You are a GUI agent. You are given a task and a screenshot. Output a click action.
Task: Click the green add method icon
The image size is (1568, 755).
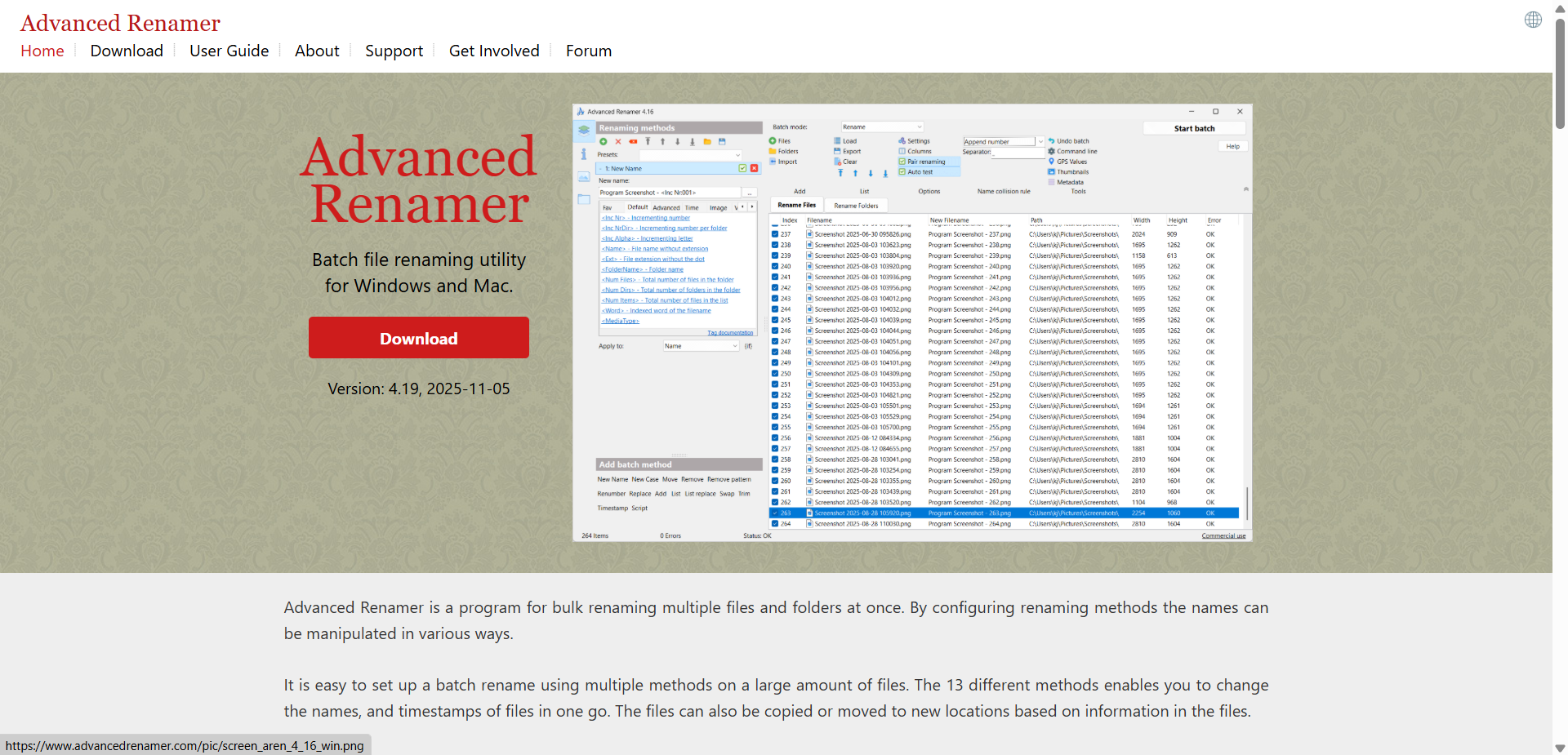pos(604,142)
